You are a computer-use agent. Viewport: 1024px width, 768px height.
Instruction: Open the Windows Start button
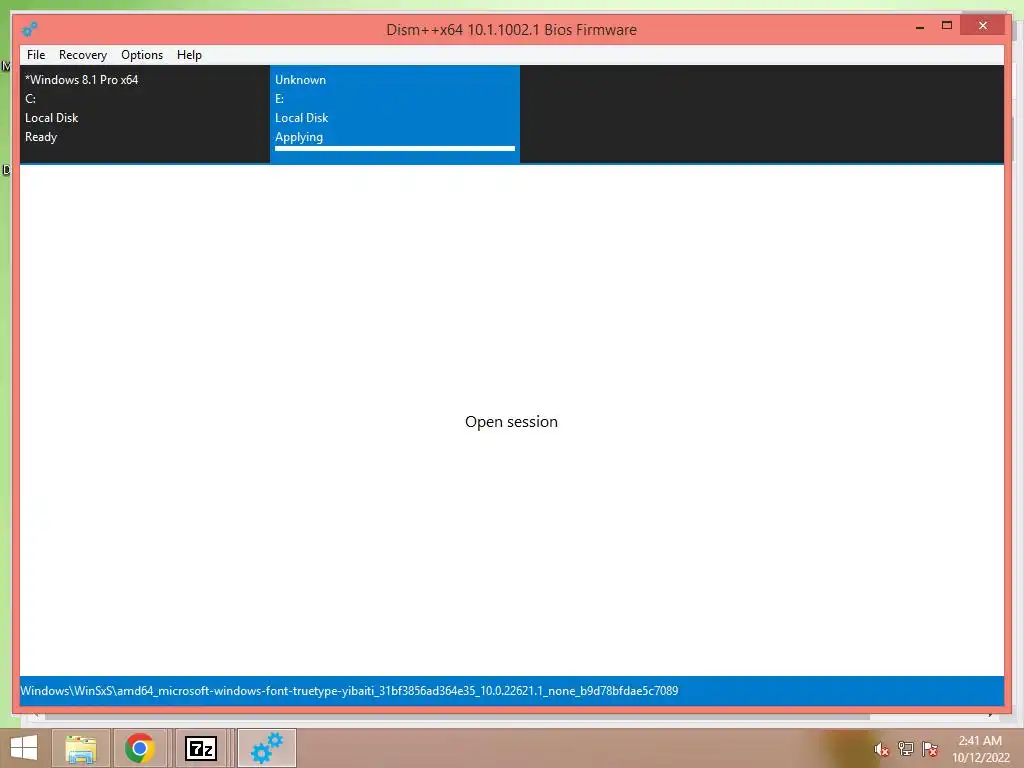pos(24,748)
